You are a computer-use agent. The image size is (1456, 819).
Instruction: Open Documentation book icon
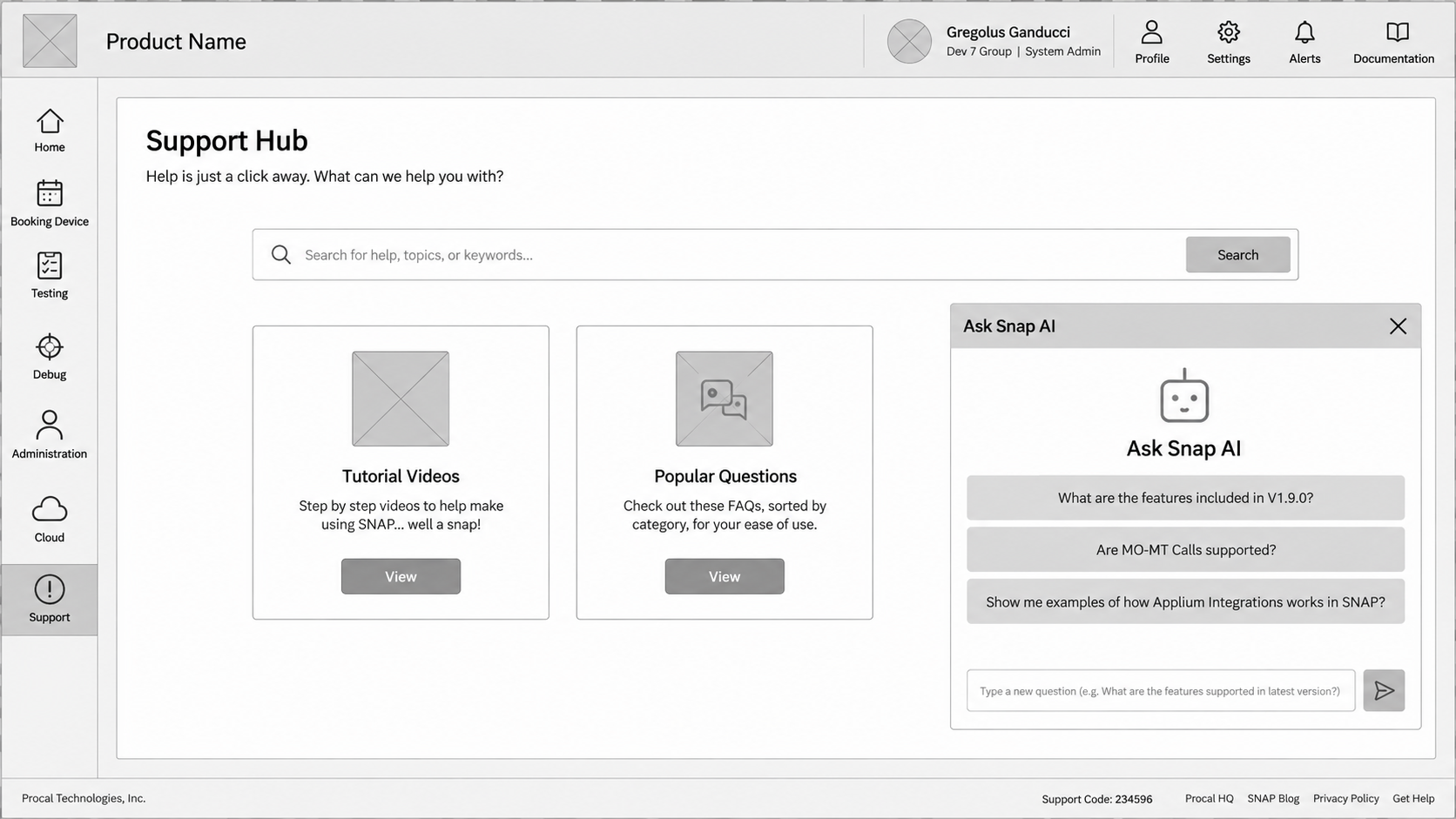(1393, 42)
